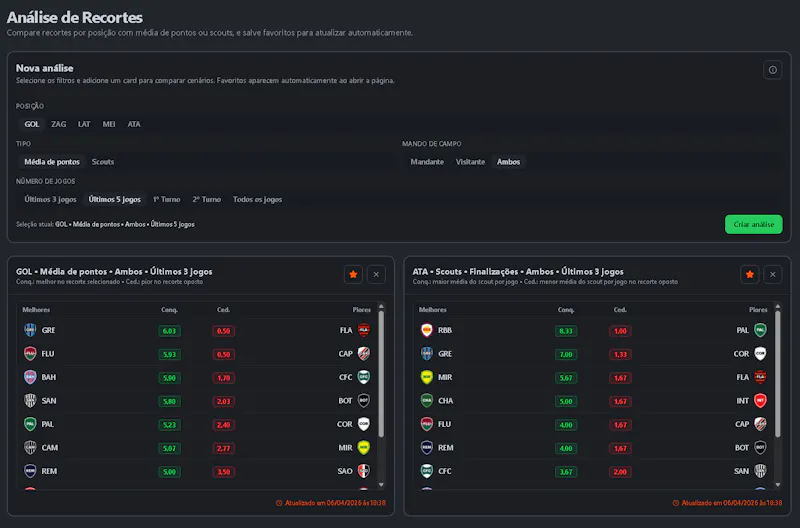
Task: Toggle favorite star on ATA Scouts card
Action: click(x=749, y=274)
